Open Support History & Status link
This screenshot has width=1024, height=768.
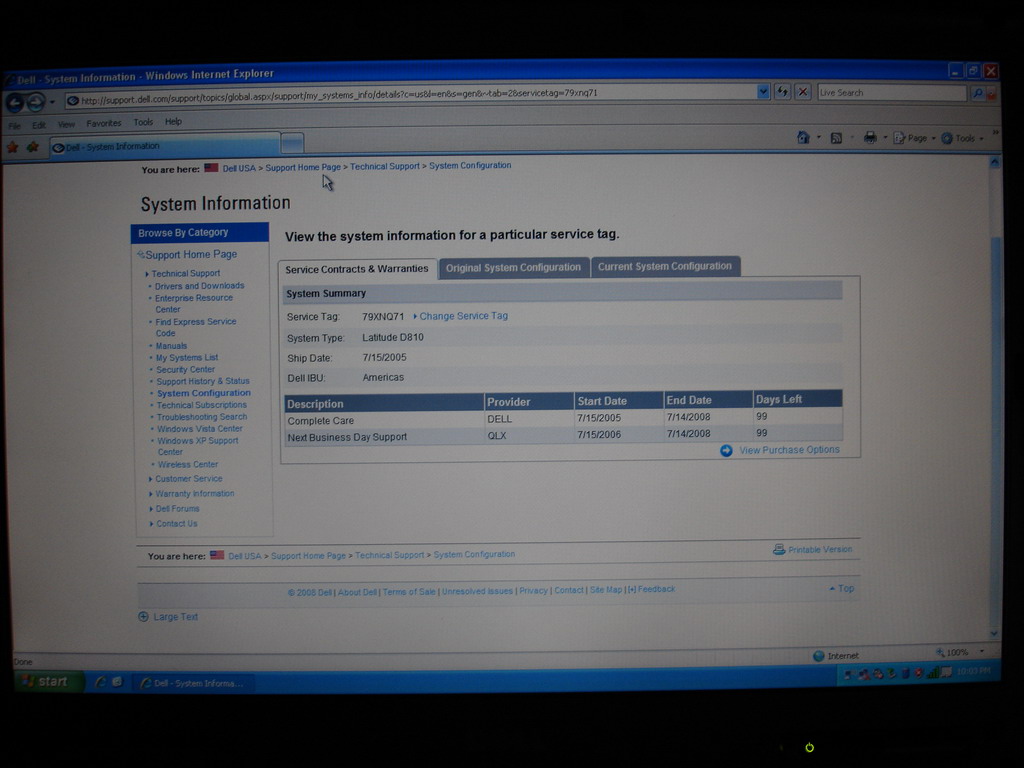202,381
